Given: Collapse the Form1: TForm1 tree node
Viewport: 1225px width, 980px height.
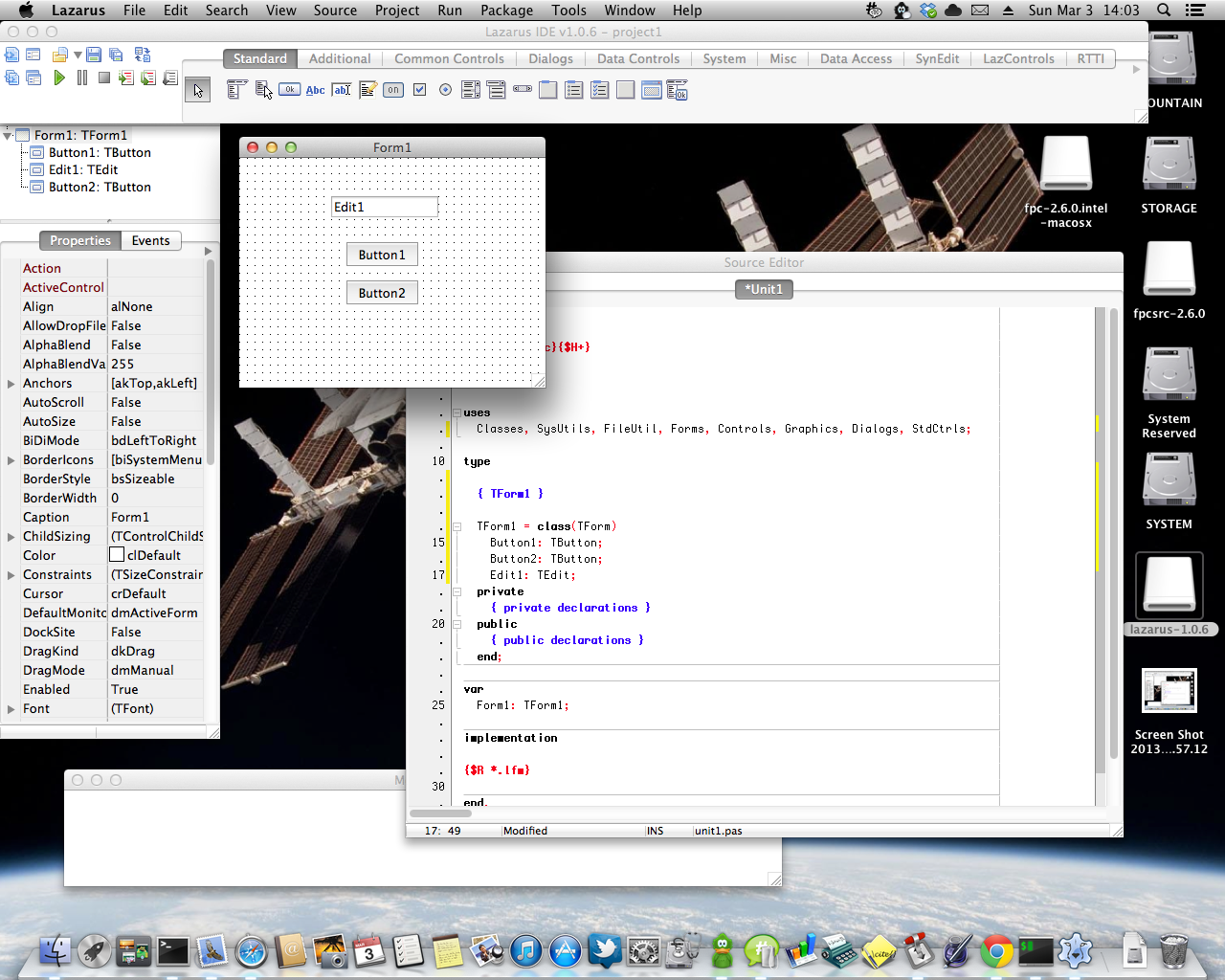Looking at the screenshot, I should 8,136.
